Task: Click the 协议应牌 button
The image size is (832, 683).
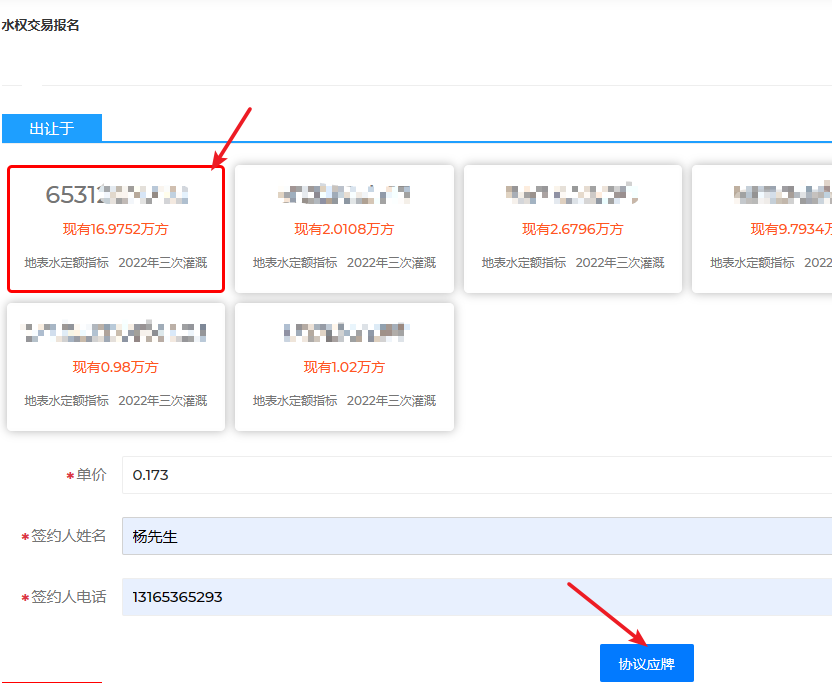Action: [646, 663]
